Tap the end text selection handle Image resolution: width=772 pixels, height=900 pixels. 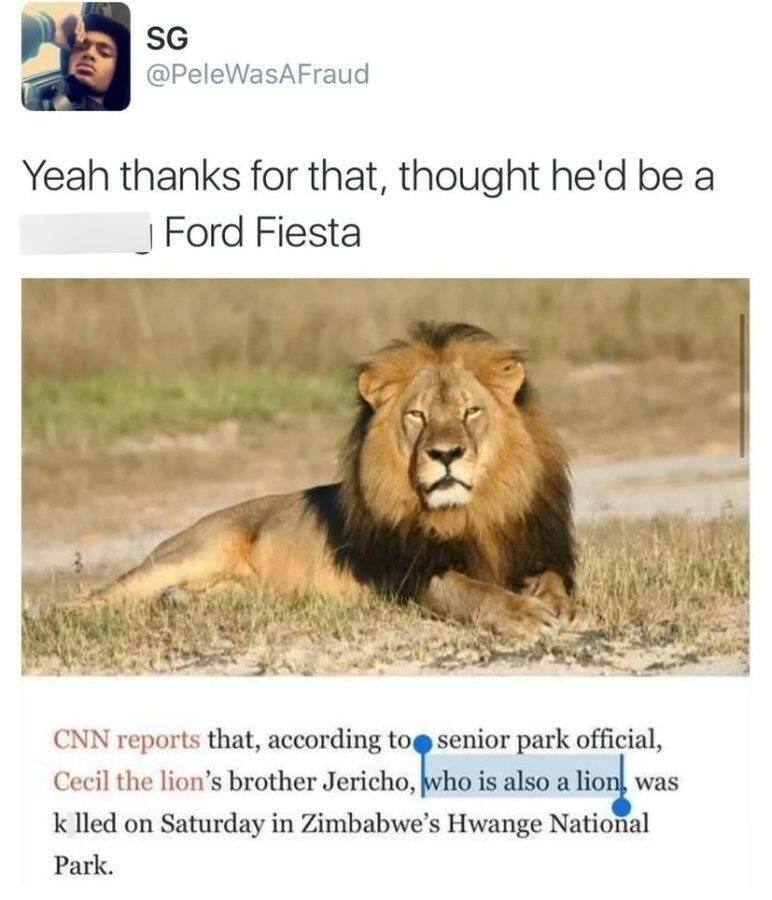(621, 806)
